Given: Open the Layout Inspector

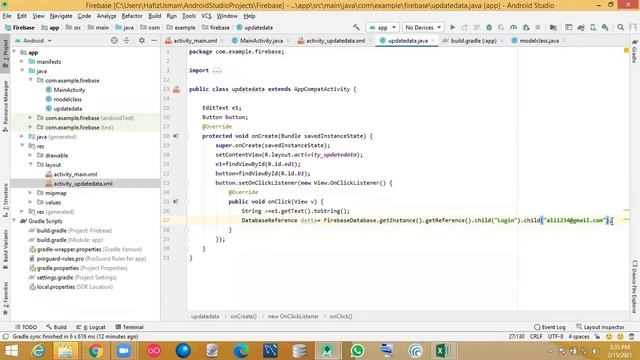Looking at the screenshot, I should point(600,327).
